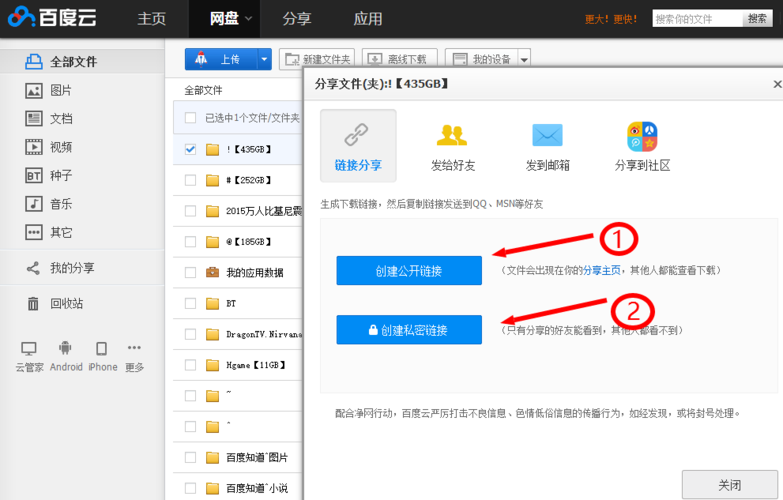Image resolution: width=783 pixels, height=500 pixels.
Task: Open the Hgame【11GB】 folder name
Action: tap(256, 365)
